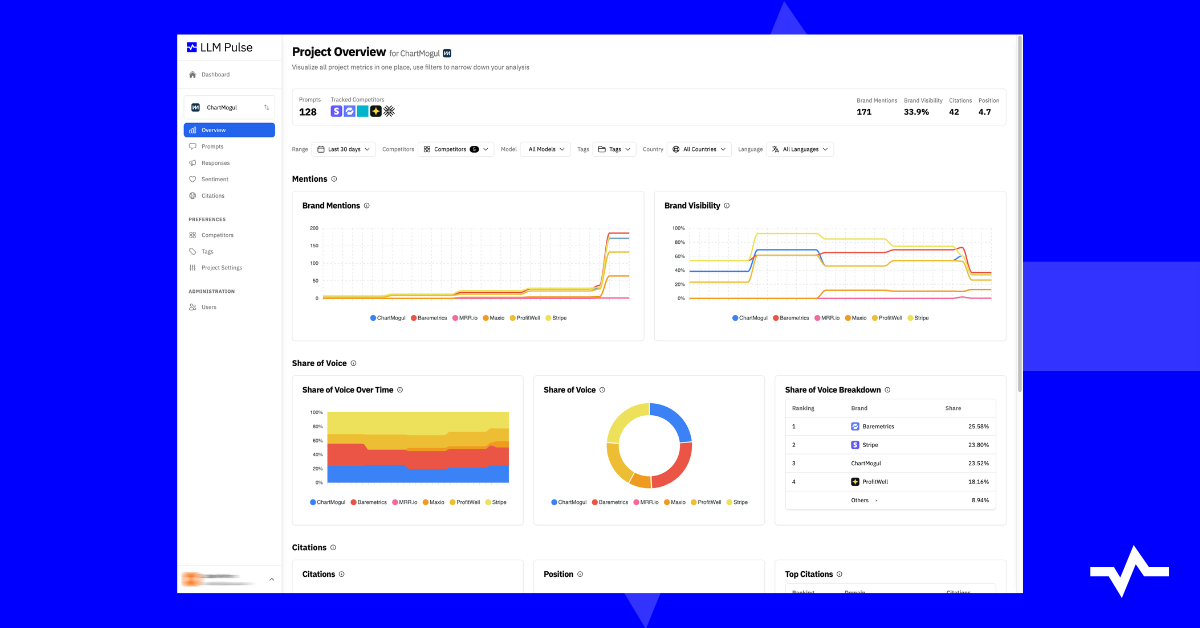Toggle Baremetrics in Share of Voice donut legend
1200x628 pixels.
[x=611, y=502]
